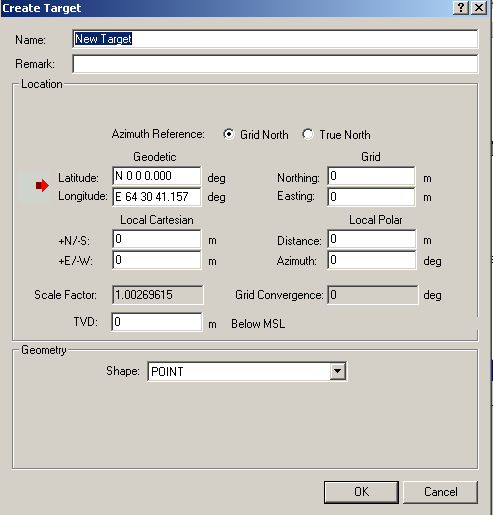The image size is (493, 515).
Task: Click the Latitude field
Action: coord(157,176)
